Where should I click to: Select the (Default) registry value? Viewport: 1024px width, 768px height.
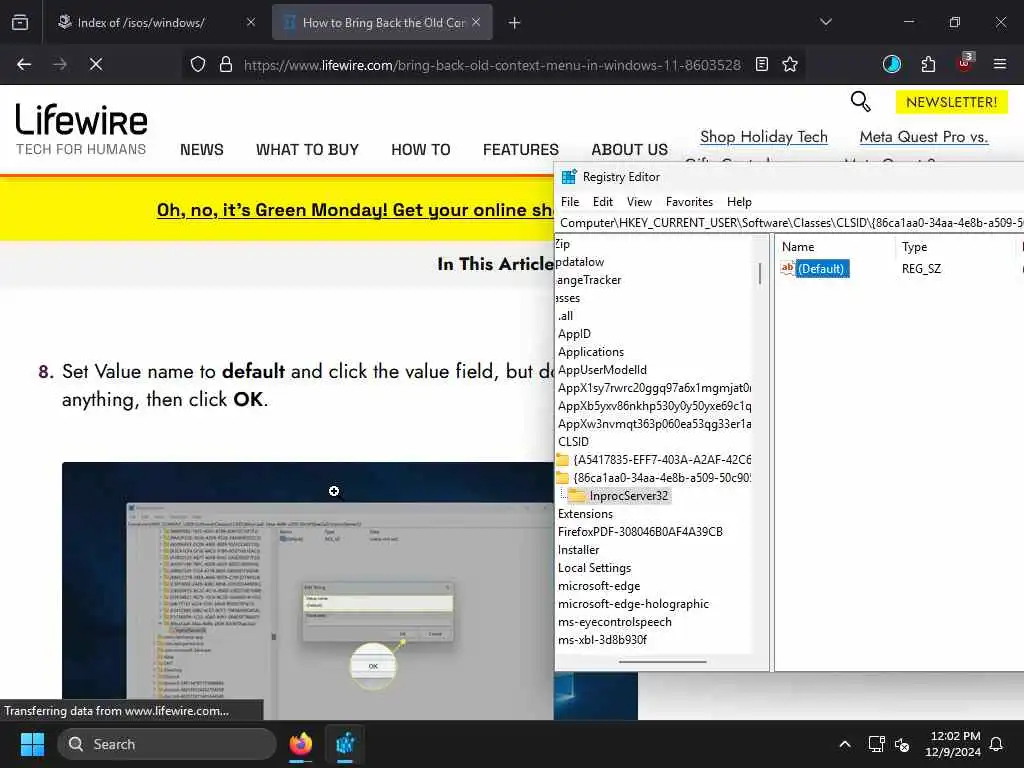[821, 268]
